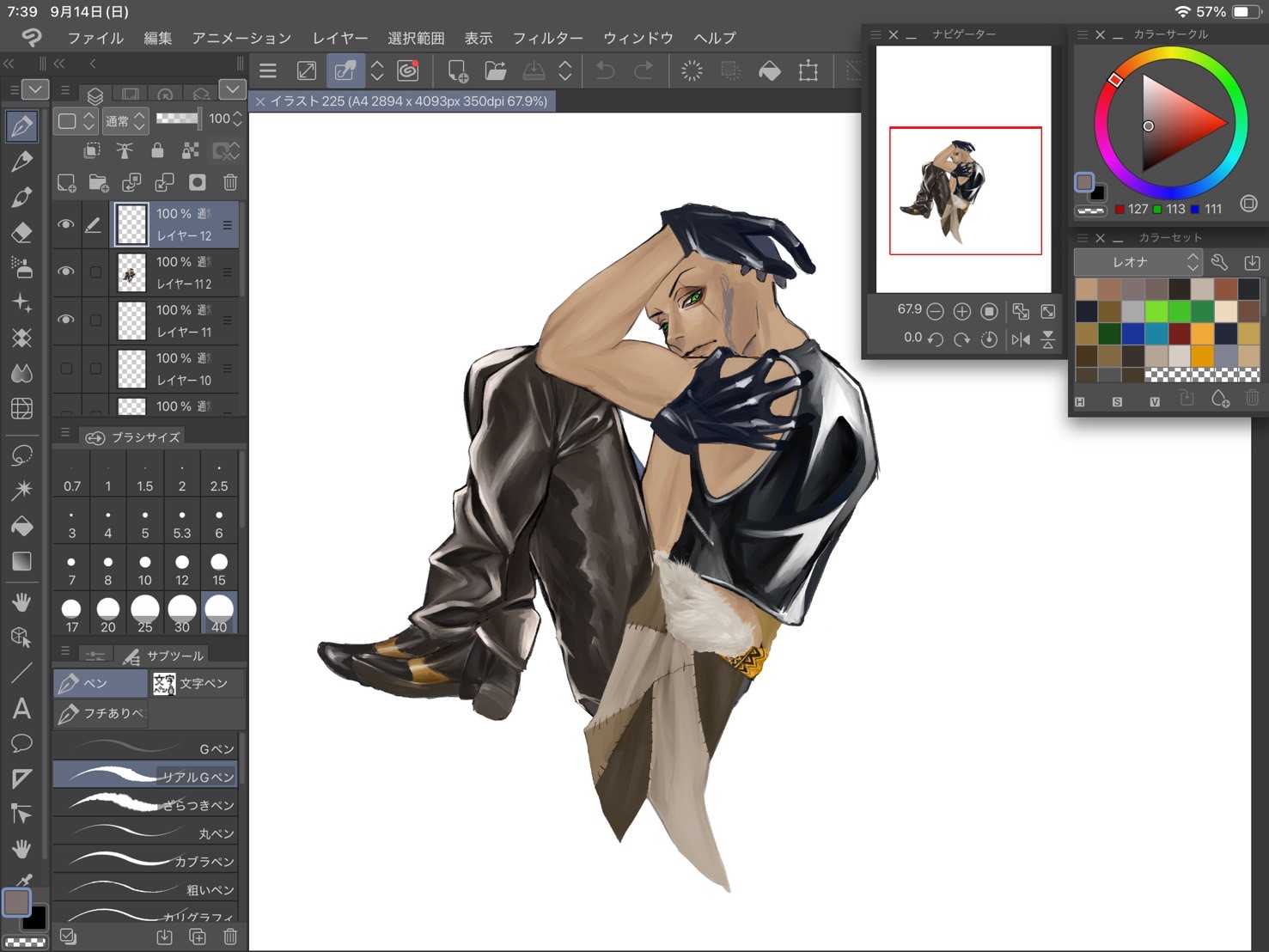Click flip horizontal icon in Navigator
The image size is (1269, 952).
coord(1021,339)
